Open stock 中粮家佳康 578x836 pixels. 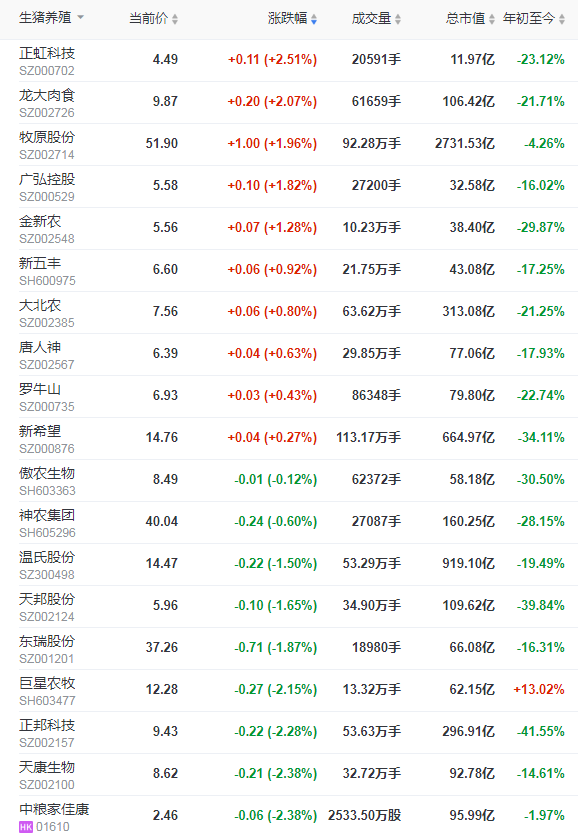[x=54, y=809]
